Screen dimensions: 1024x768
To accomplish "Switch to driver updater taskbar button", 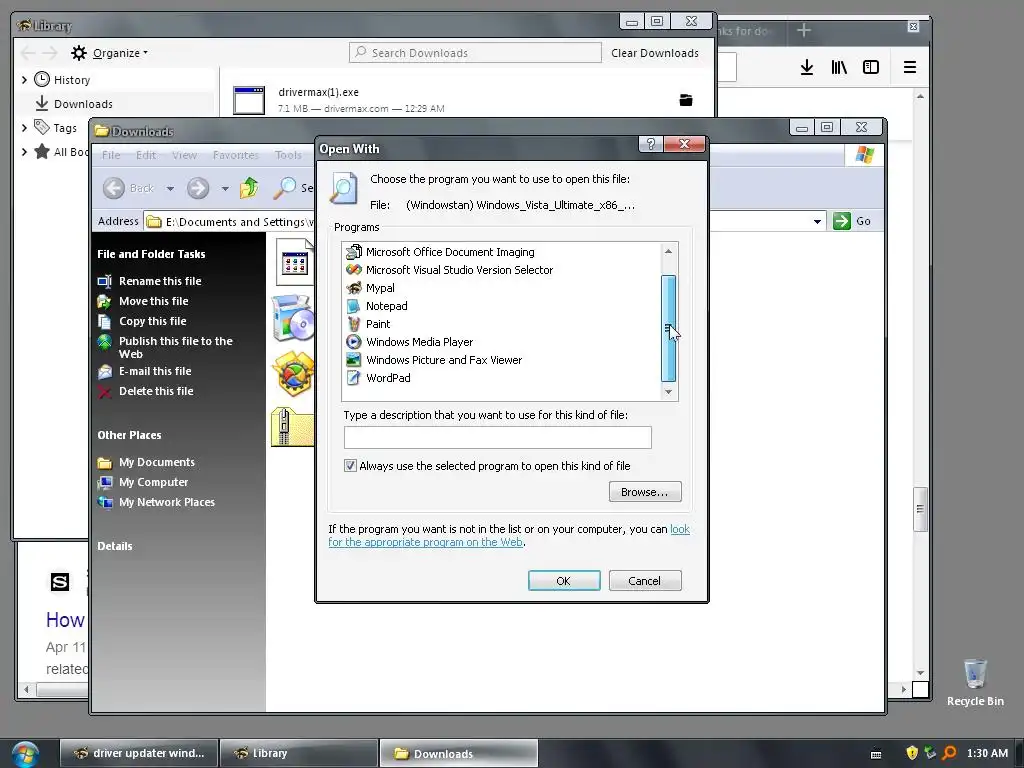I will pyautogui.click(x=138, y=753).
